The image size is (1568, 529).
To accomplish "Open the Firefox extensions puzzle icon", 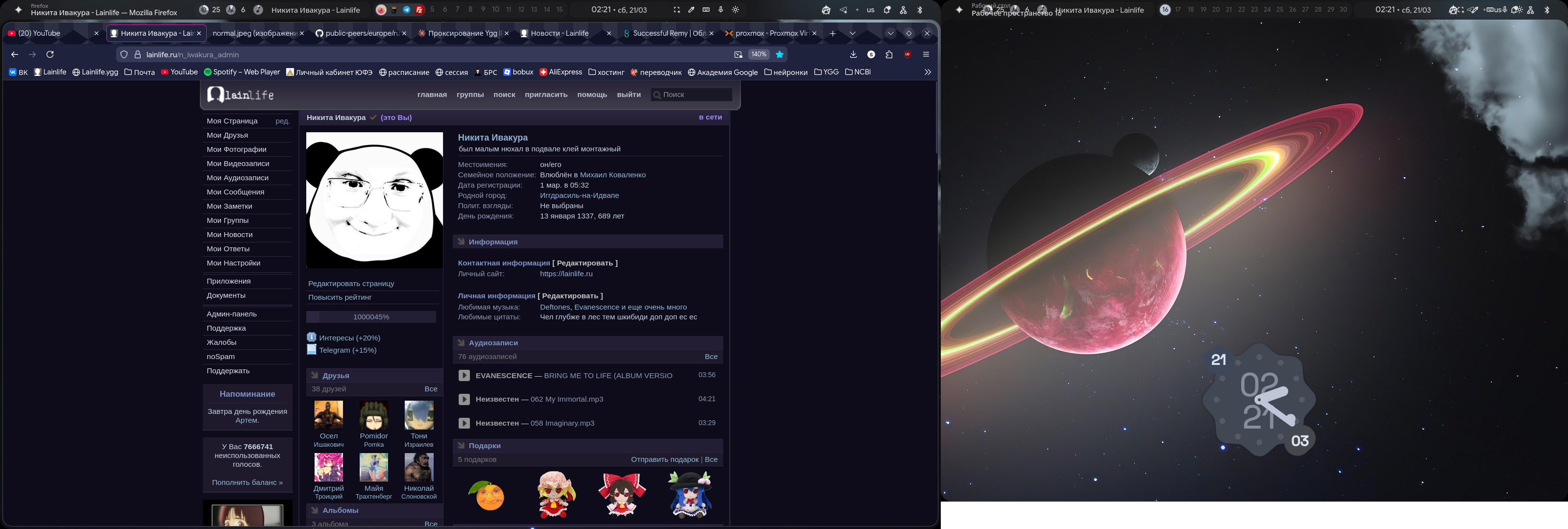I will click(x=889, y=55).
